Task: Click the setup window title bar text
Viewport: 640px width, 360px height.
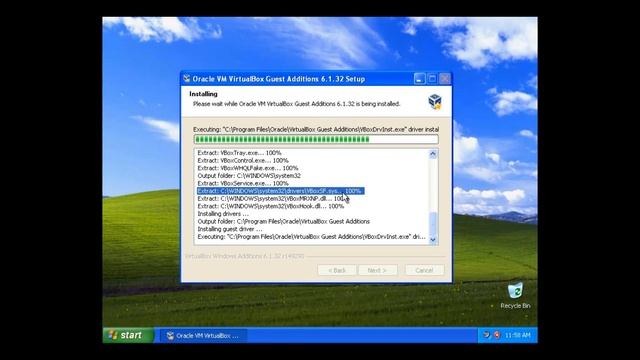Action: point(279,79)
